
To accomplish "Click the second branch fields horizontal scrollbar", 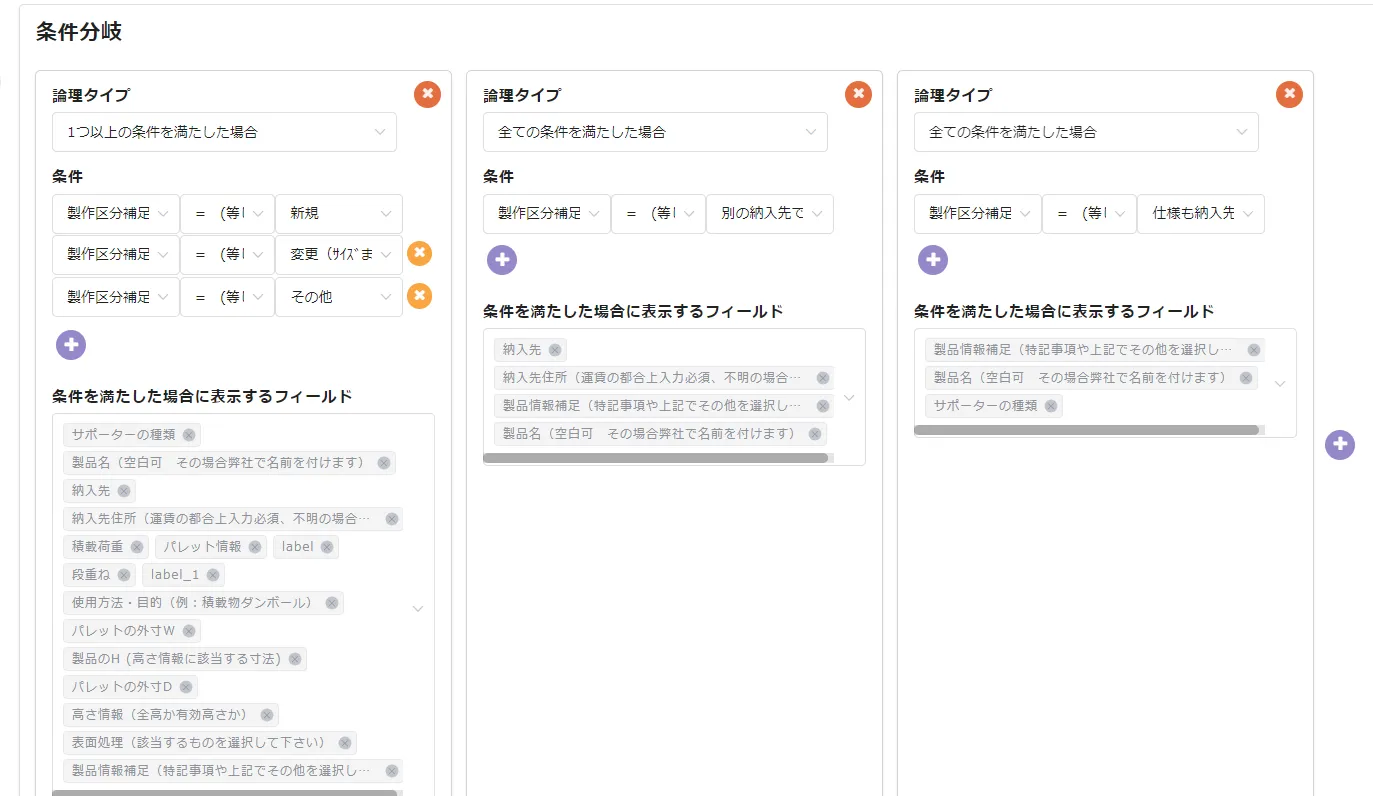I will pos(655,458).
